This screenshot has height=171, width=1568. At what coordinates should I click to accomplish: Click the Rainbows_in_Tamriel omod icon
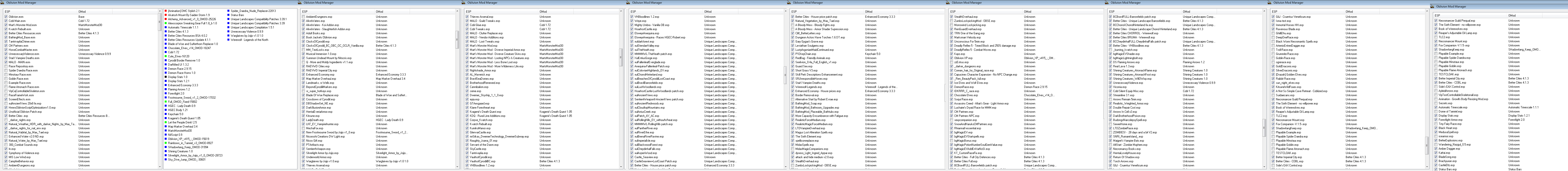point(165,142)
